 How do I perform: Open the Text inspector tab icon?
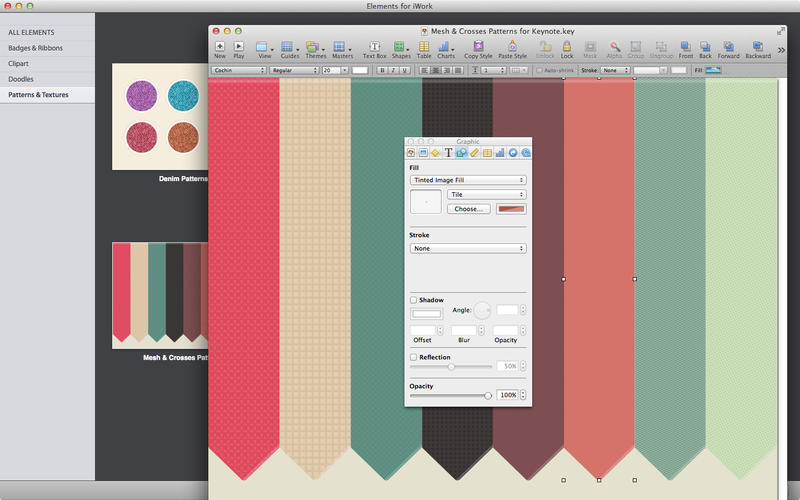click(448, 153)
